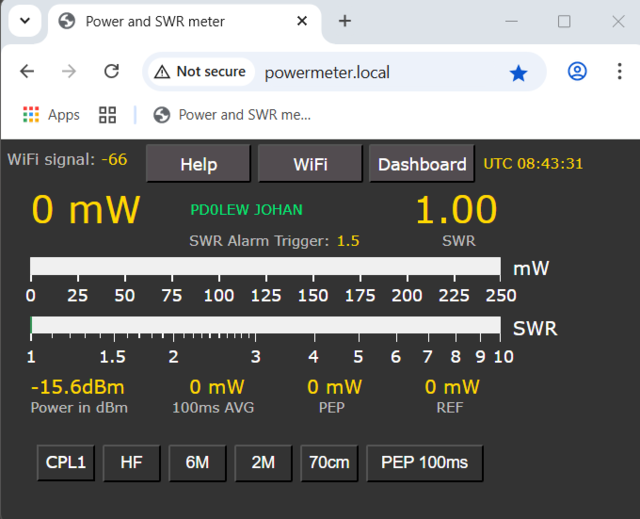Choose the 70cm band button
The image size is (640, 519).
click(x=329, y=463)
